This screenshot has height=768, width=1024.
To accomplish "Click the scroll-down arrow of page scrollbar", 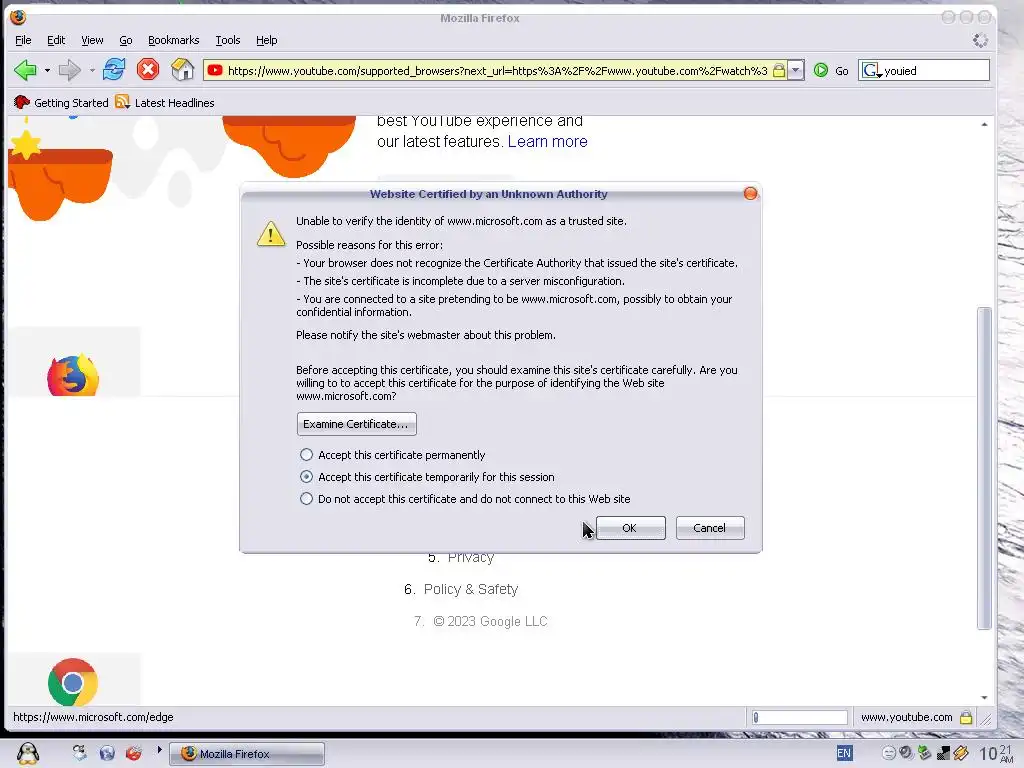I will pyautogui.click(x=984, y=697).
